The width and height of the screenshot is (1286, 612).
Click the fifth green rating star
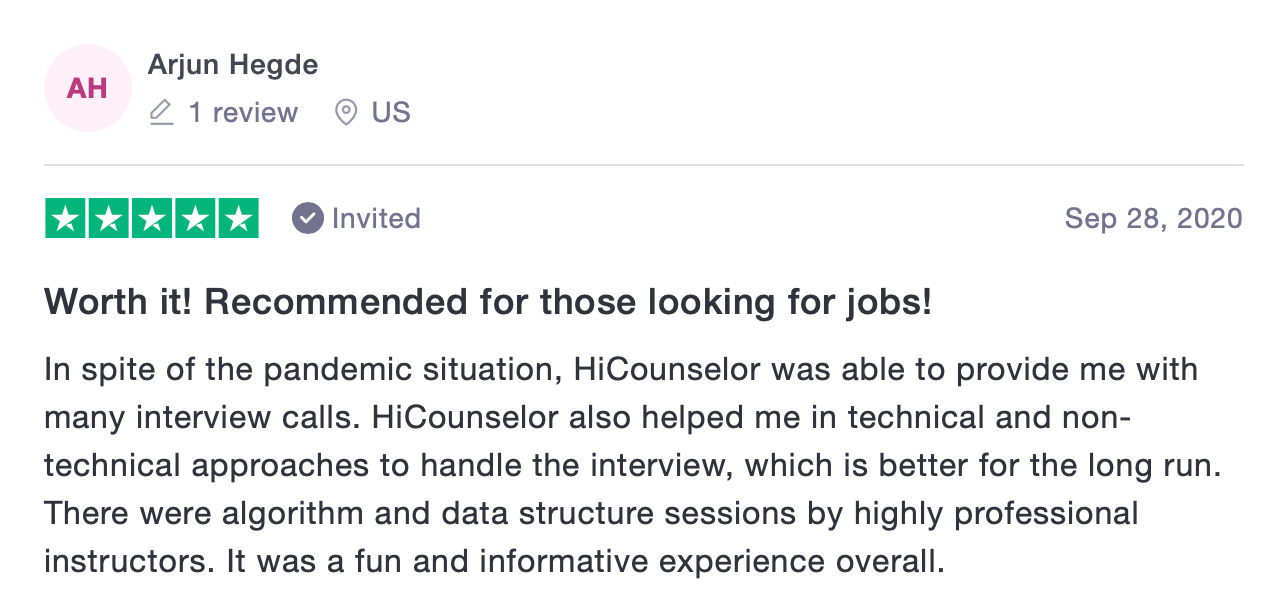tap(238, 218)
